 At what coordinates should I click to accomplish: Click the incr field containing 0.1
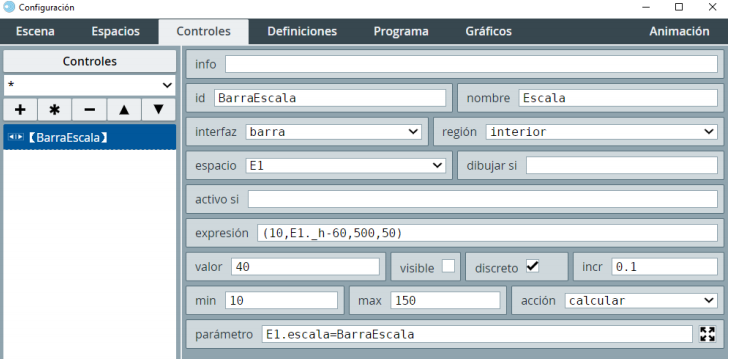click(x=664, y=267)
